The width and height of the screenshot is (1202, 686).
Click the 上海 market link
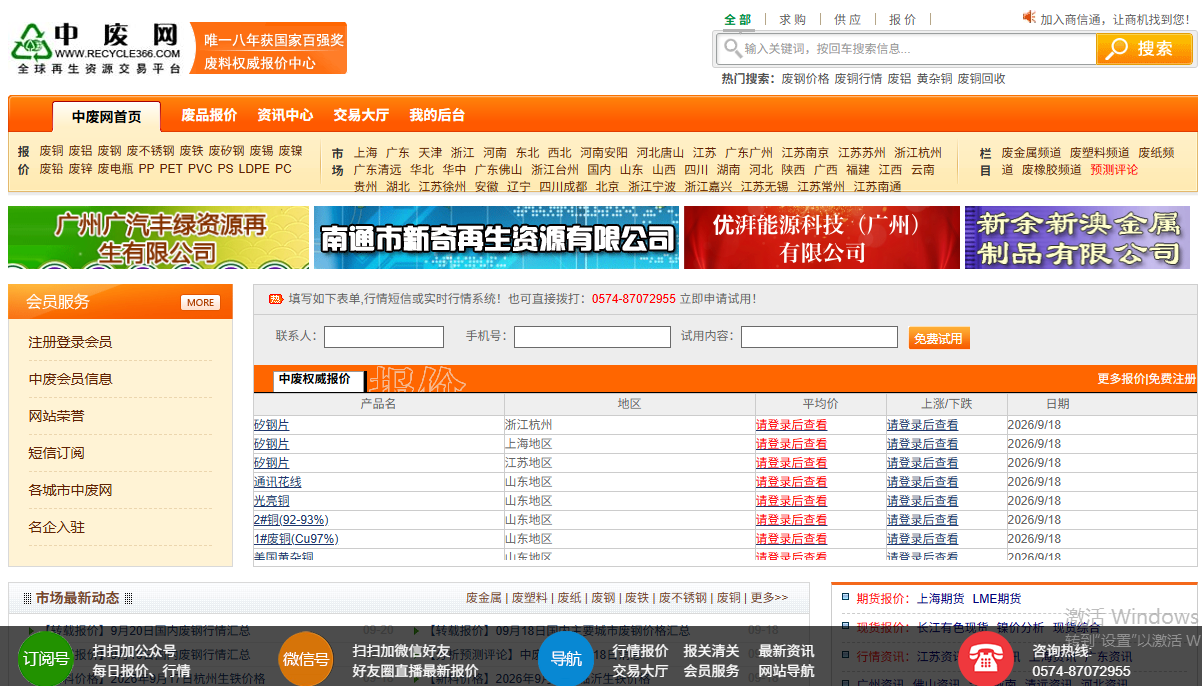click(x=365, y=153)
